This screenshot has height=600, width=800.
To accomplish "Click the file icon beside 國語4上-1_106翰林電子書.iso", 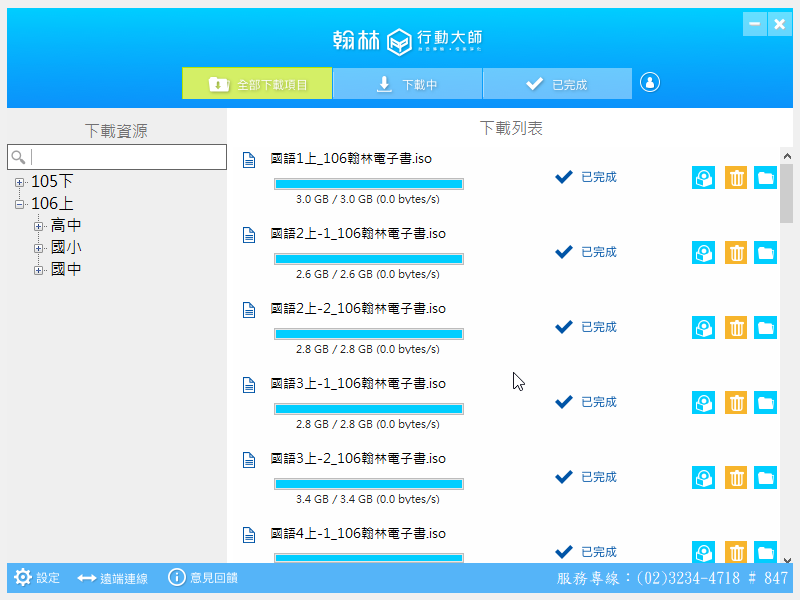I will pos(249,535).
